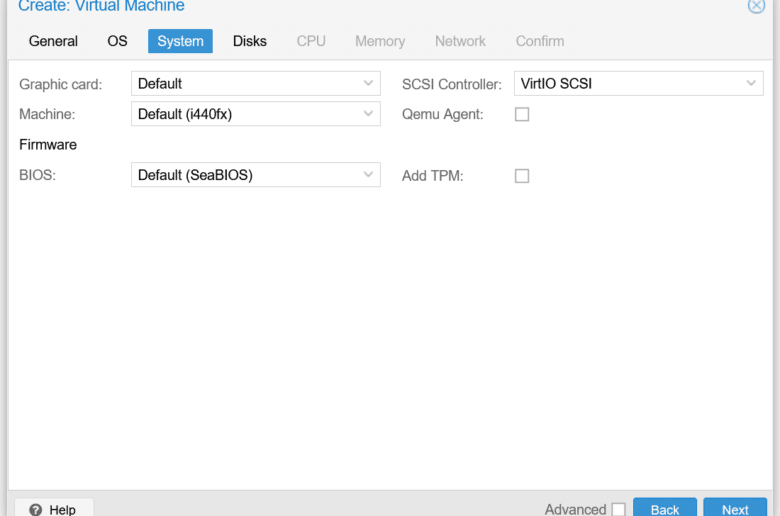The height and width of the screenshot is (516, 780).
Task: Select the System tab
Action: click(x=180, y=41)
